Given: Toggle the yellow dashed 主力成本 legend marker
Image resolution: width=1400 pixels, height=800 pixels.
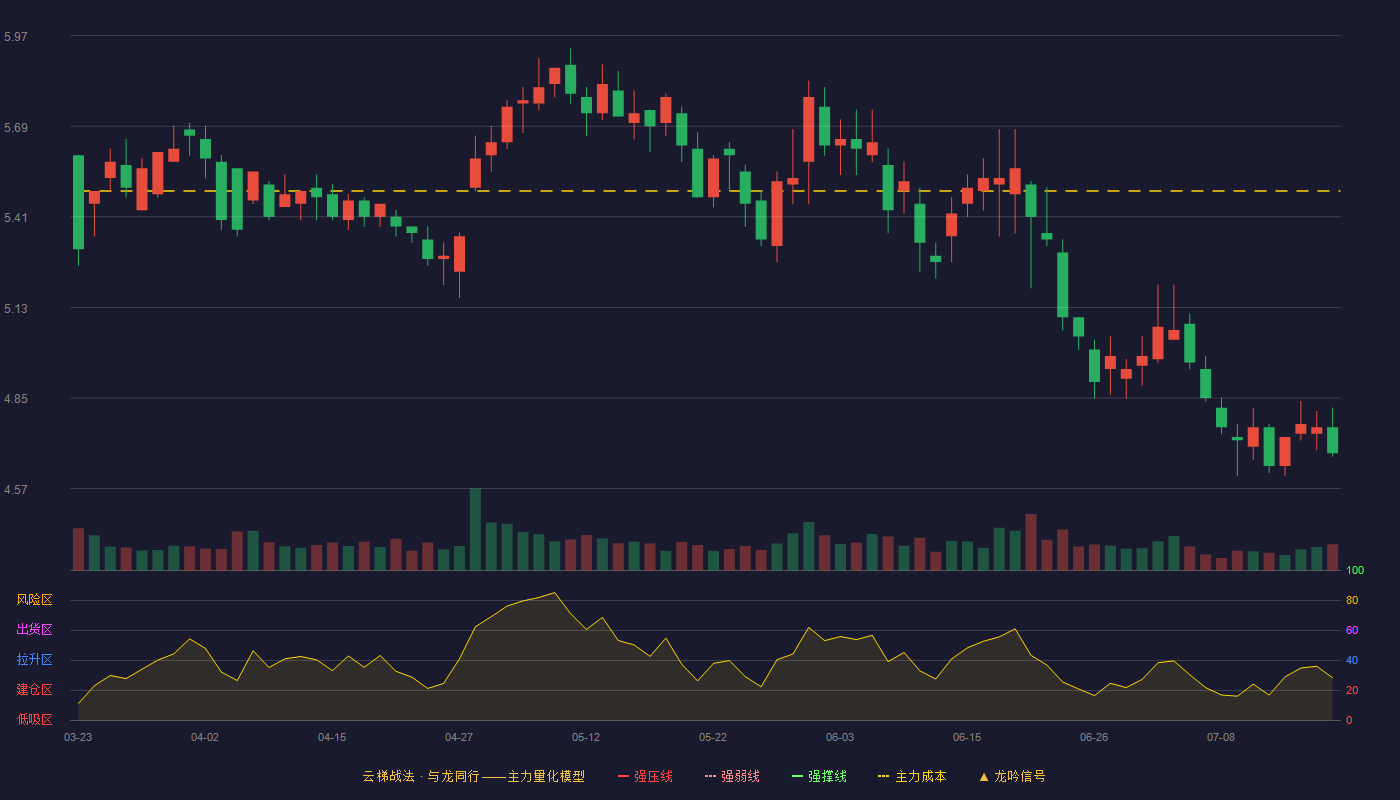Looking at the screenshot, I should [883, 776].
